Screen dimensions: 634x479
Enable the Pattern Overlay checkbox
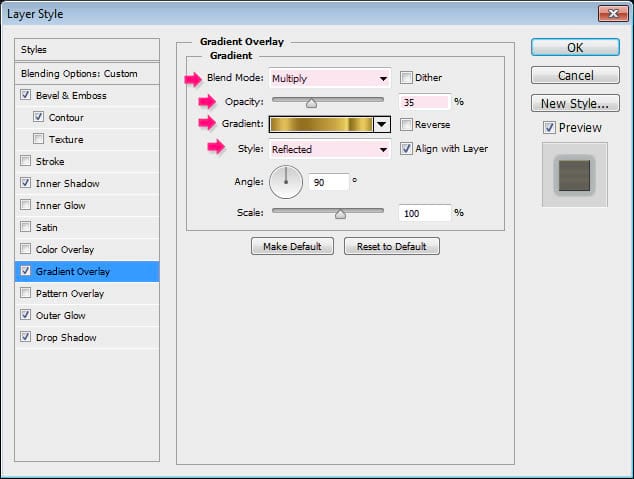pyautogui.click(x=25, y=292)
